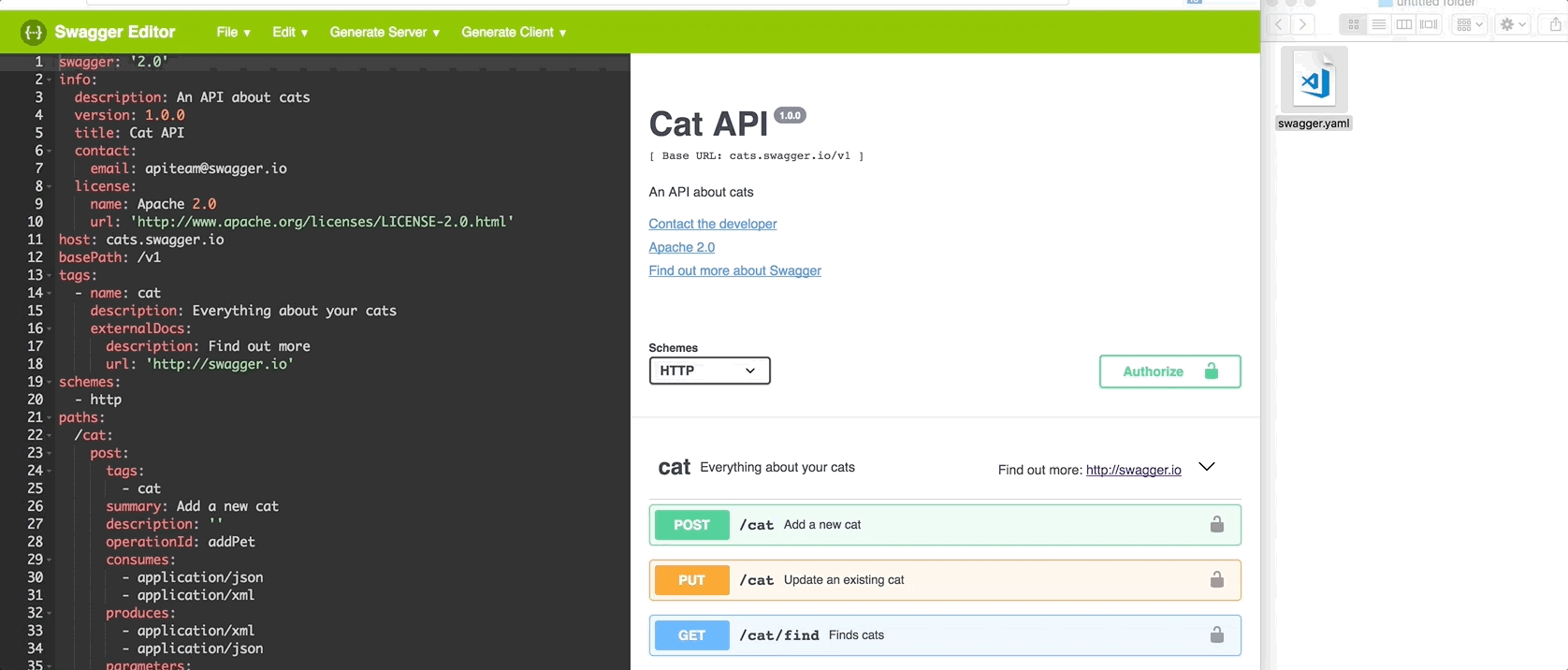This screenshot has height=670, width=1568.
Task: Fold the consumes block at line 29
Action: tap(49, 560)
